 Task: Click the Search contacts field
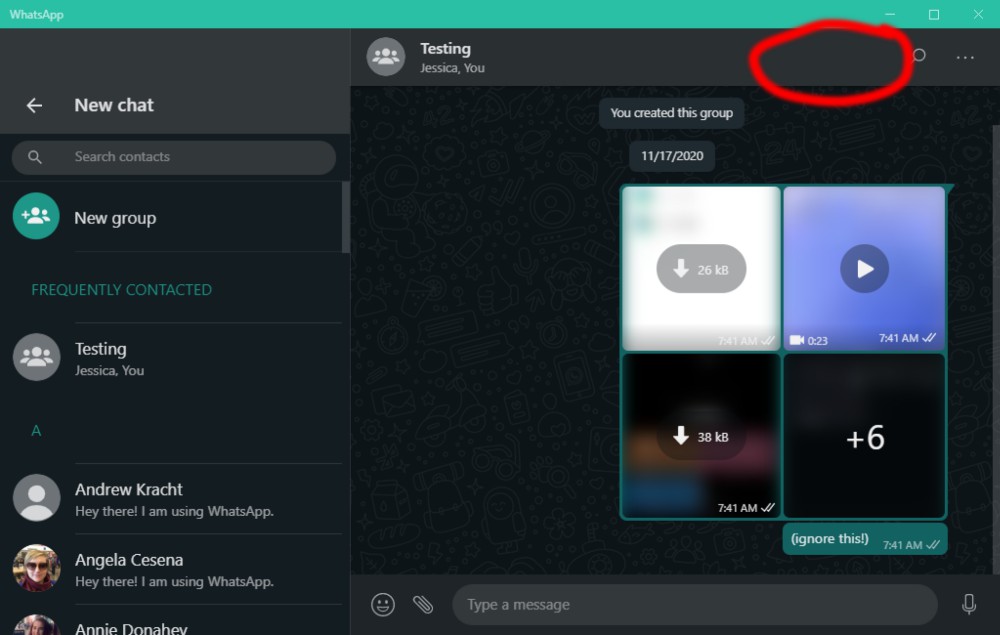[x=173, y=157]
